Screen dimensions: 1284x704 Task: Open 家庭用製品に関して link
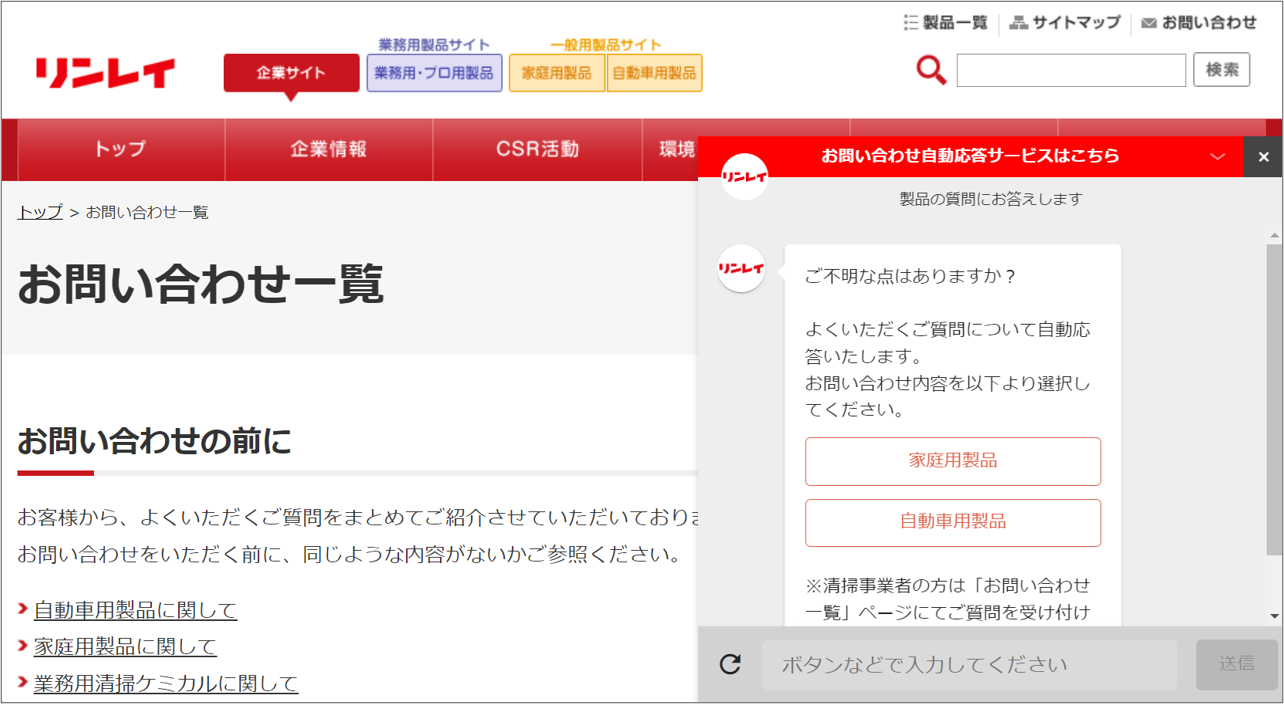point(125,647)
